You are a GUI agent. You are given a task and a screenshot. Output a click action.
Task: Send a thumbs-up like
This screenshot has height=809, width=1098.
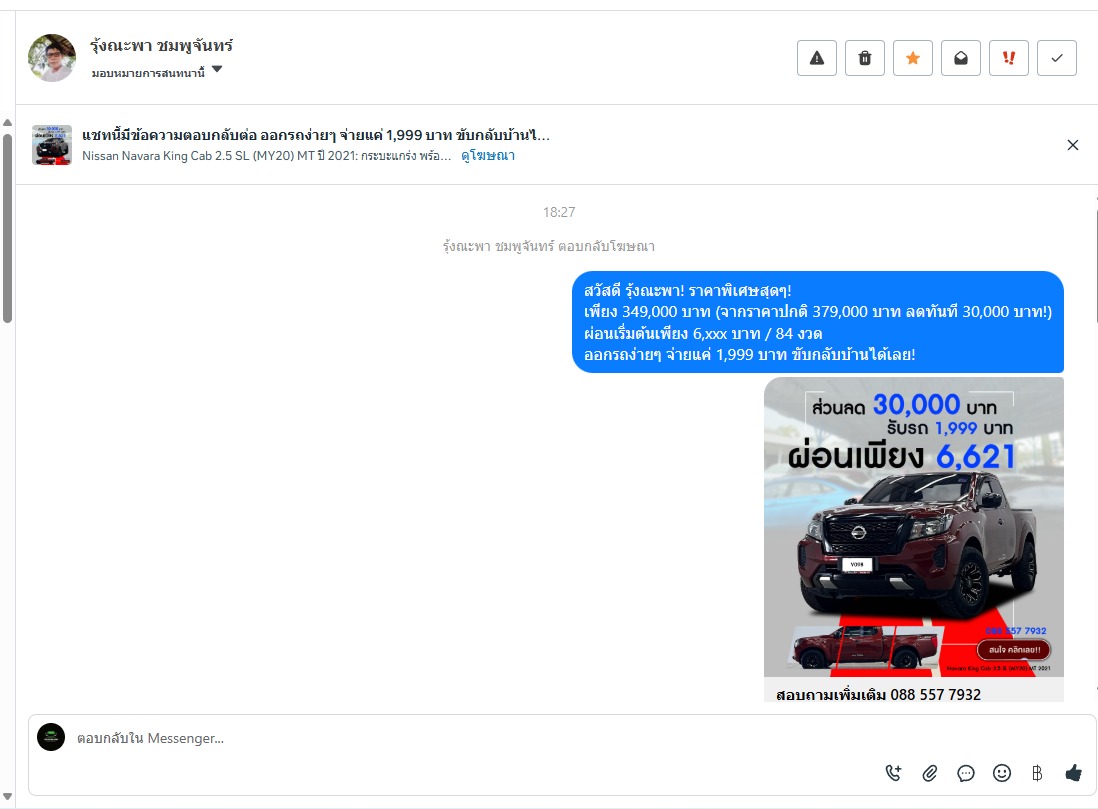1073,773
